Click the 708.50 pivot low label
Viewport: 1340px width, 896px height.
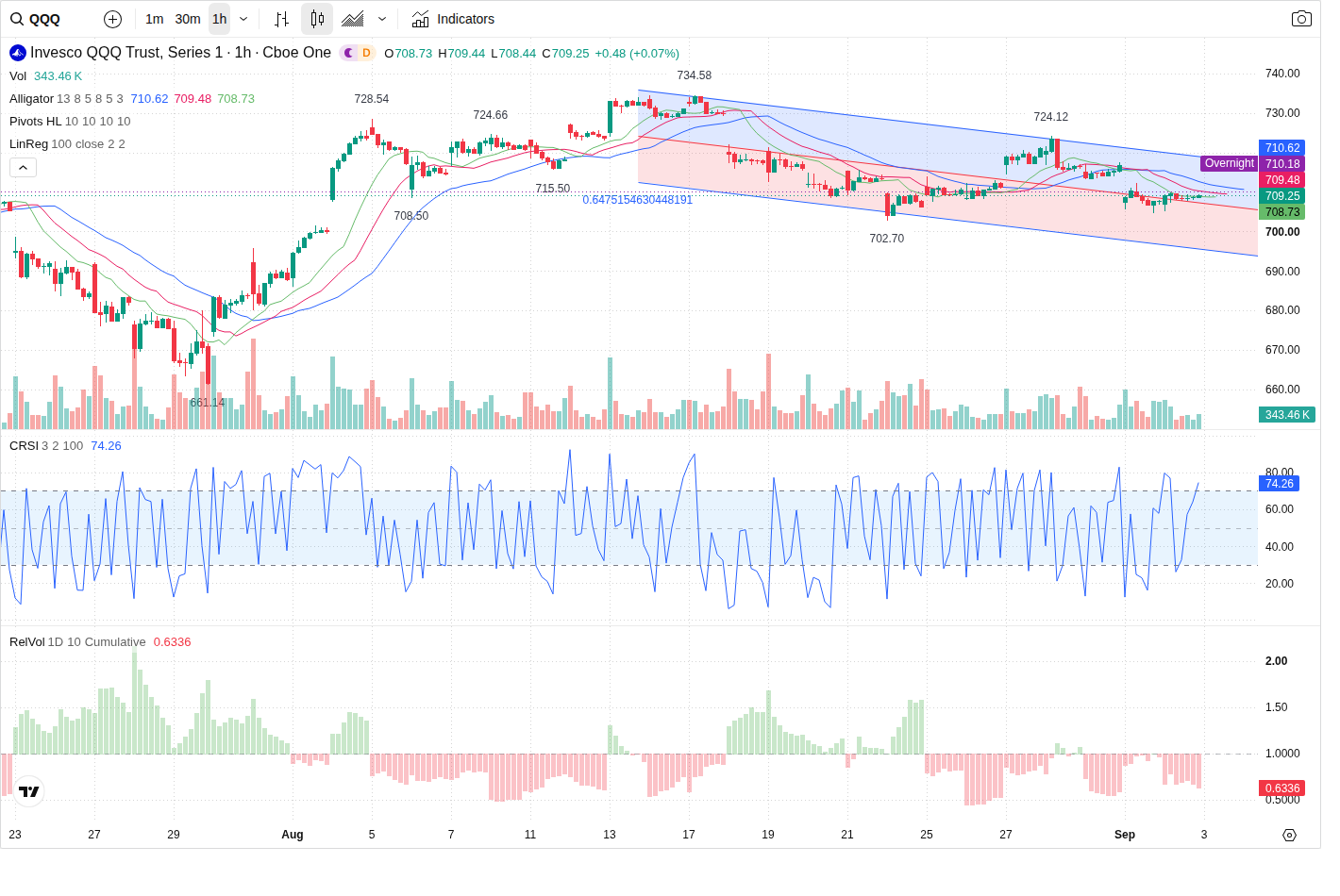tap(411, 216)
